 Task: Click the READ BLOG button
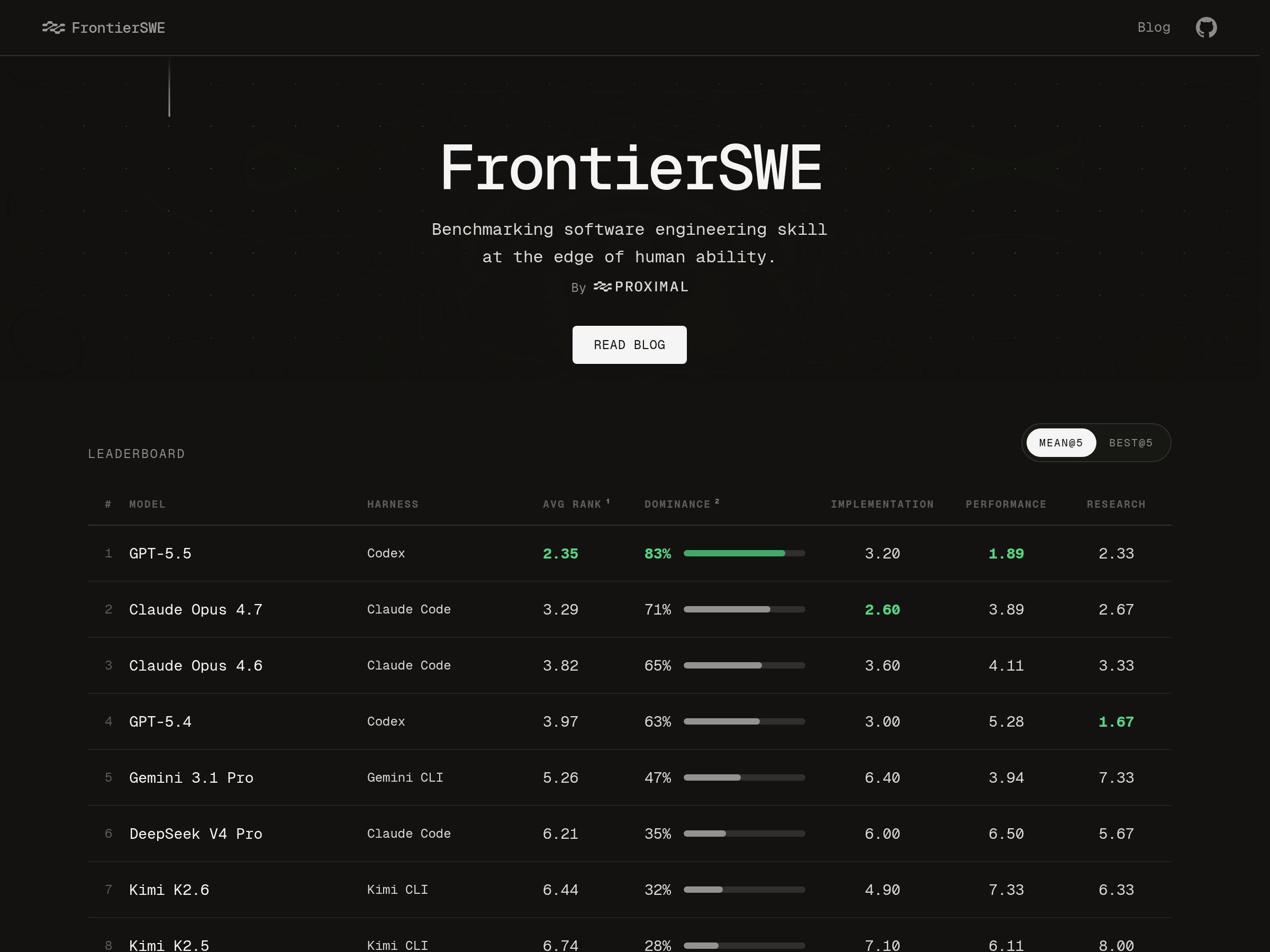tap(629, 345)
